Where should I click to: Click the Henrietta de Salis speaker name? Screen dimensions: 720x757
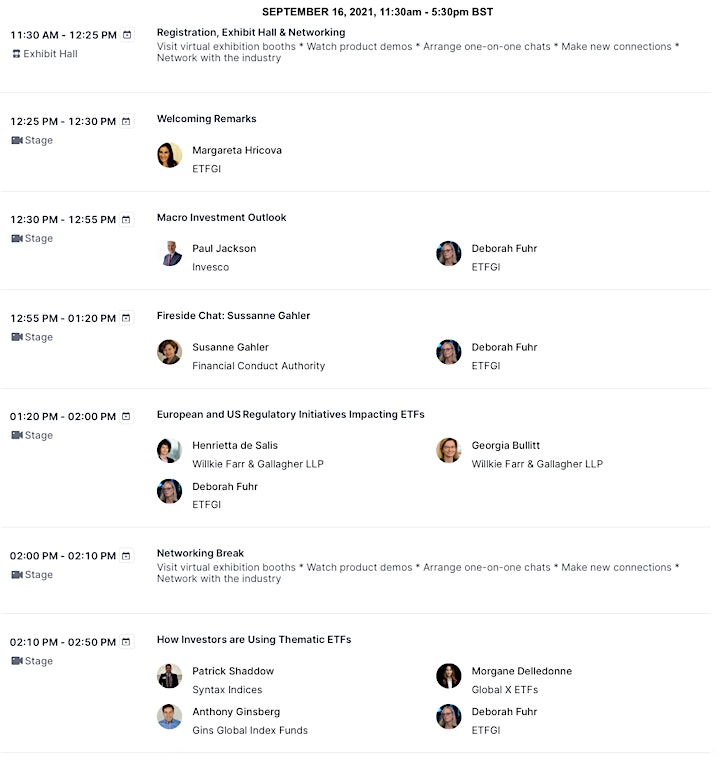click(x=235, y=445)
